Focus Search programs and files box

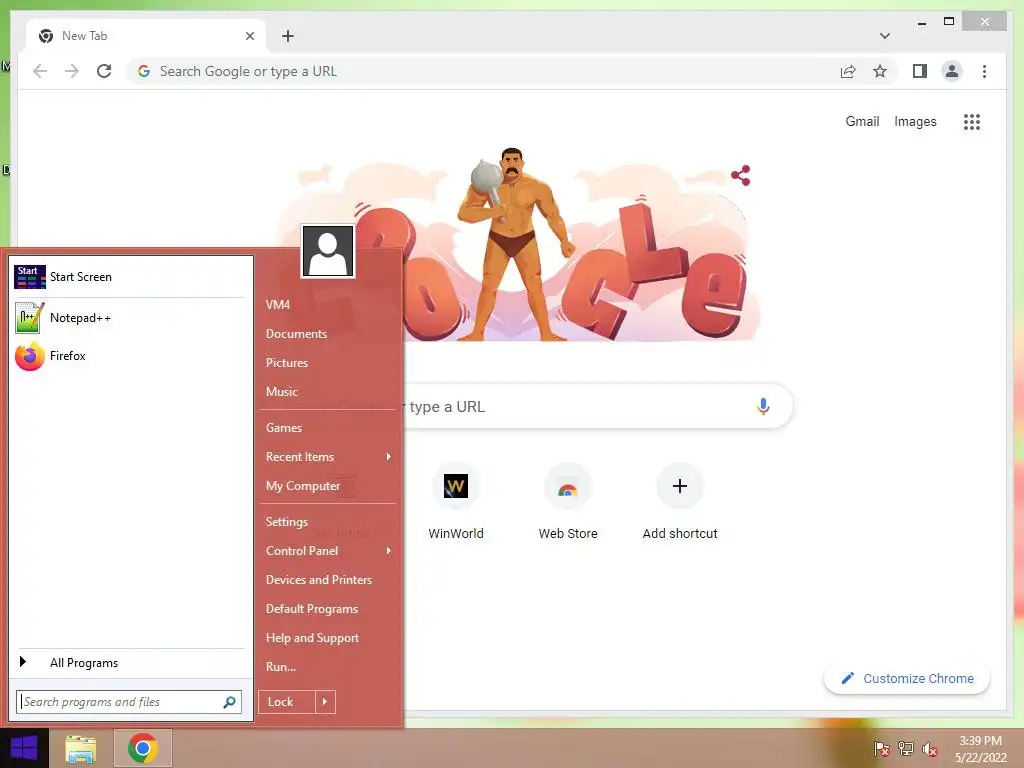(129, 702)
